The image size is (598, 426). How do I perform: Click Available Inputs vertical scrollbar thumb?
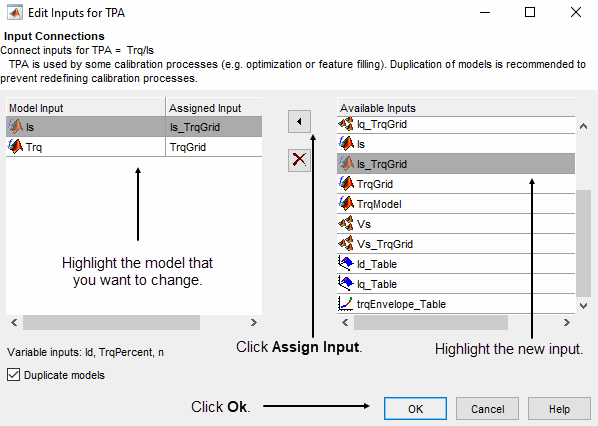[583, 243]
